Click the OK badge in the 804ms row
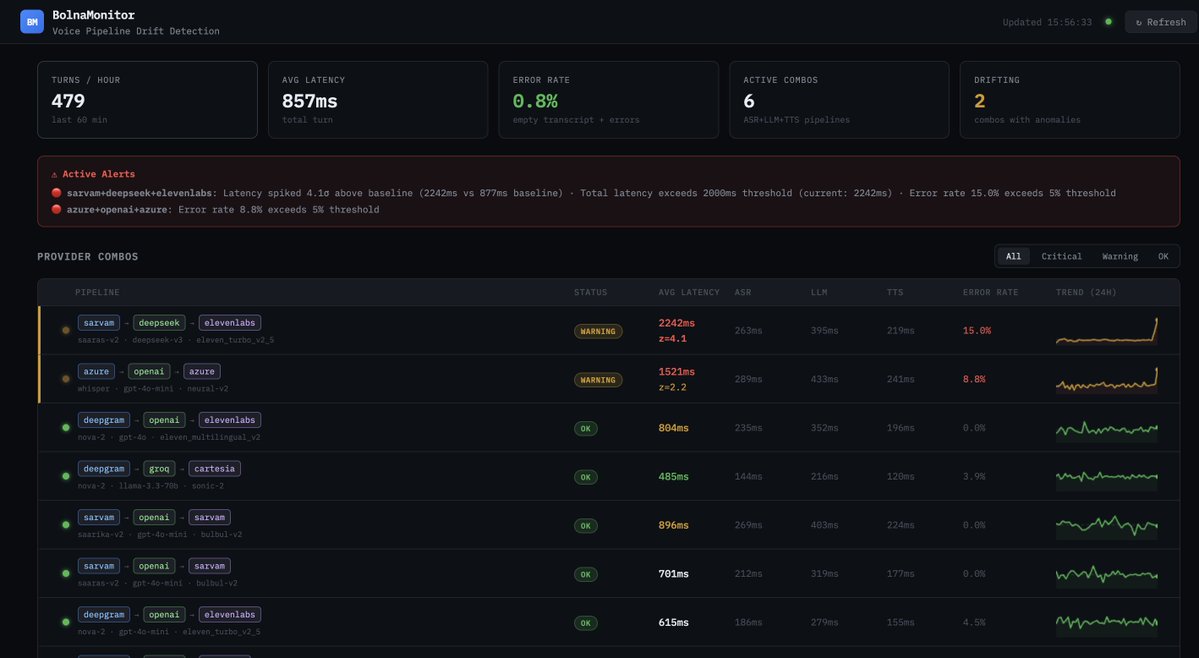This screenshot has height=658, width=1199. (586, 429)
